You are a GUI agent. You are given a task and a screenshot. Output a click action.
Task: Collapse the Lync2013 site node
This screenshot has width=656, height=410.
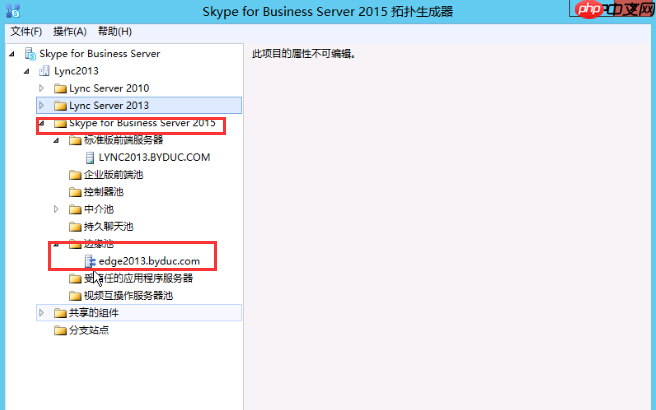pyautogui.click(x=27, y=72)
